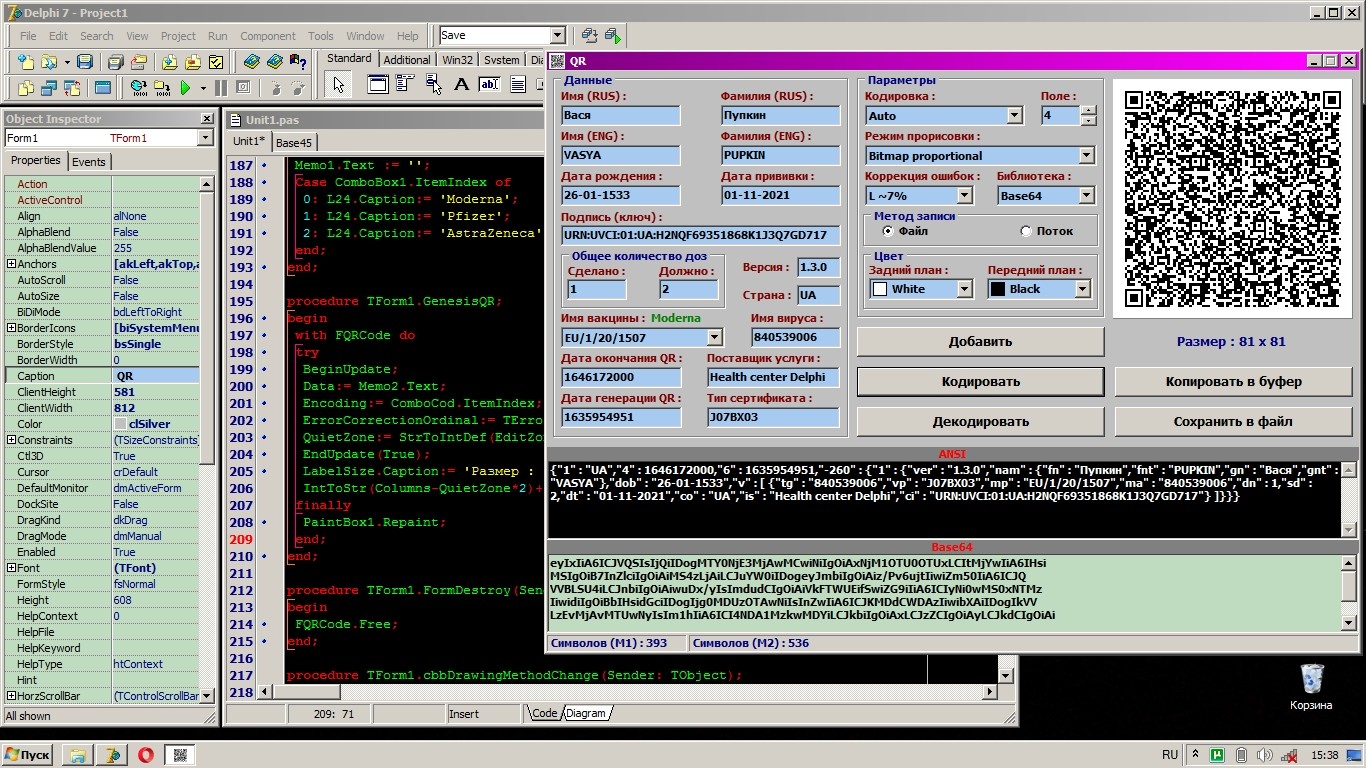Click the Set debug desktop icon
The width and height of the screenshot is (1366, 768).
(x=612, y=35)
